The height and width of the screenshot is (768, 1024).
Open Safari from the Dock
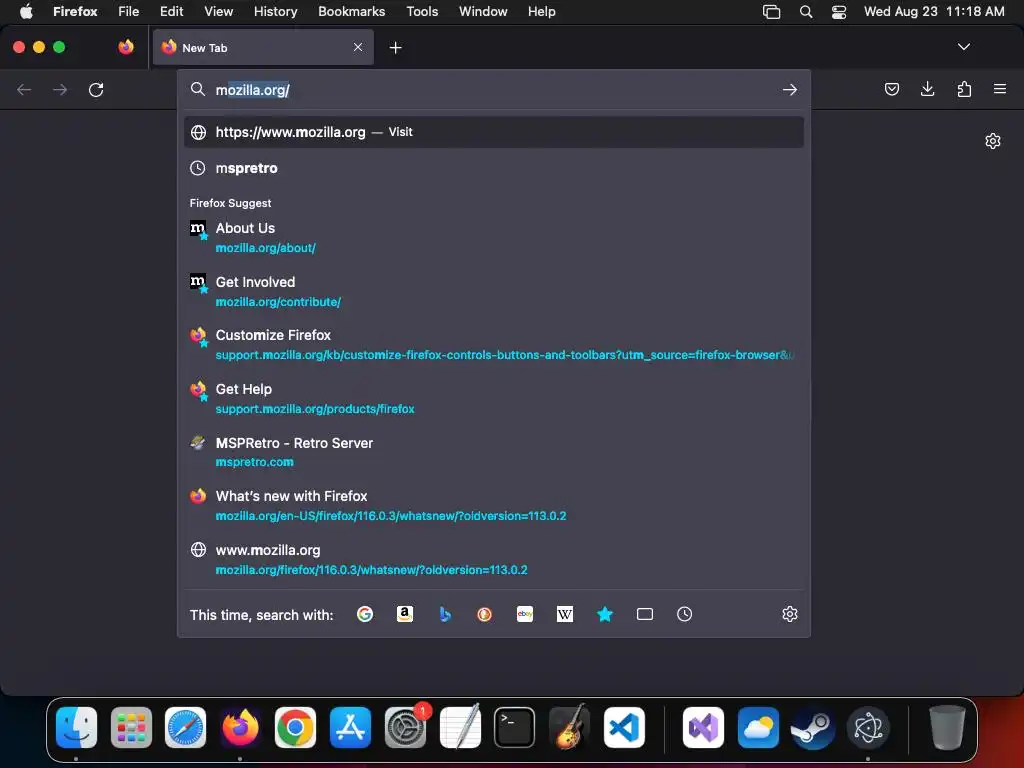point(185,727)
